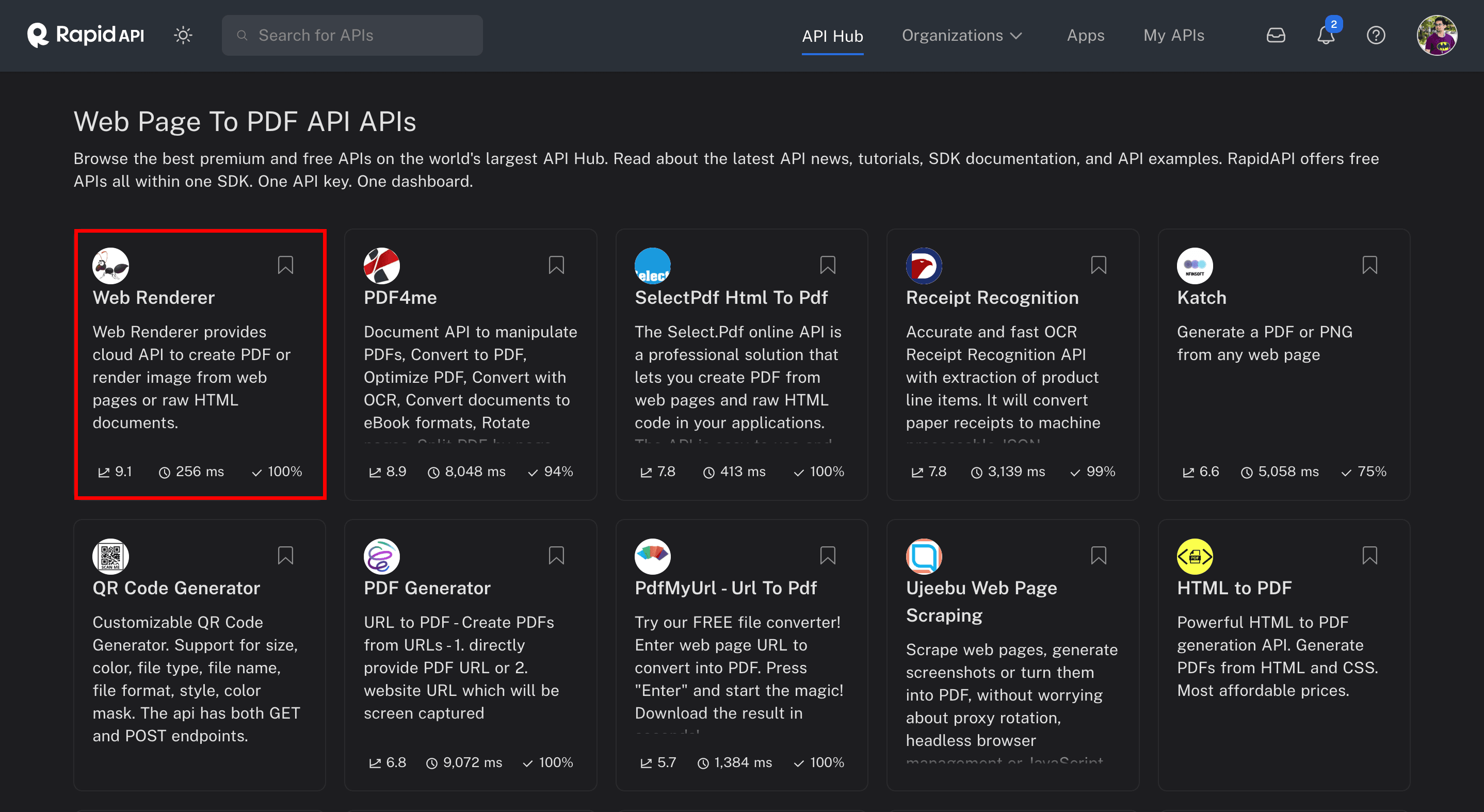Bookmark the SelectPdf Html To Pdf API
The width and height of the screenshot is (1484, 812).
(827, 266)
